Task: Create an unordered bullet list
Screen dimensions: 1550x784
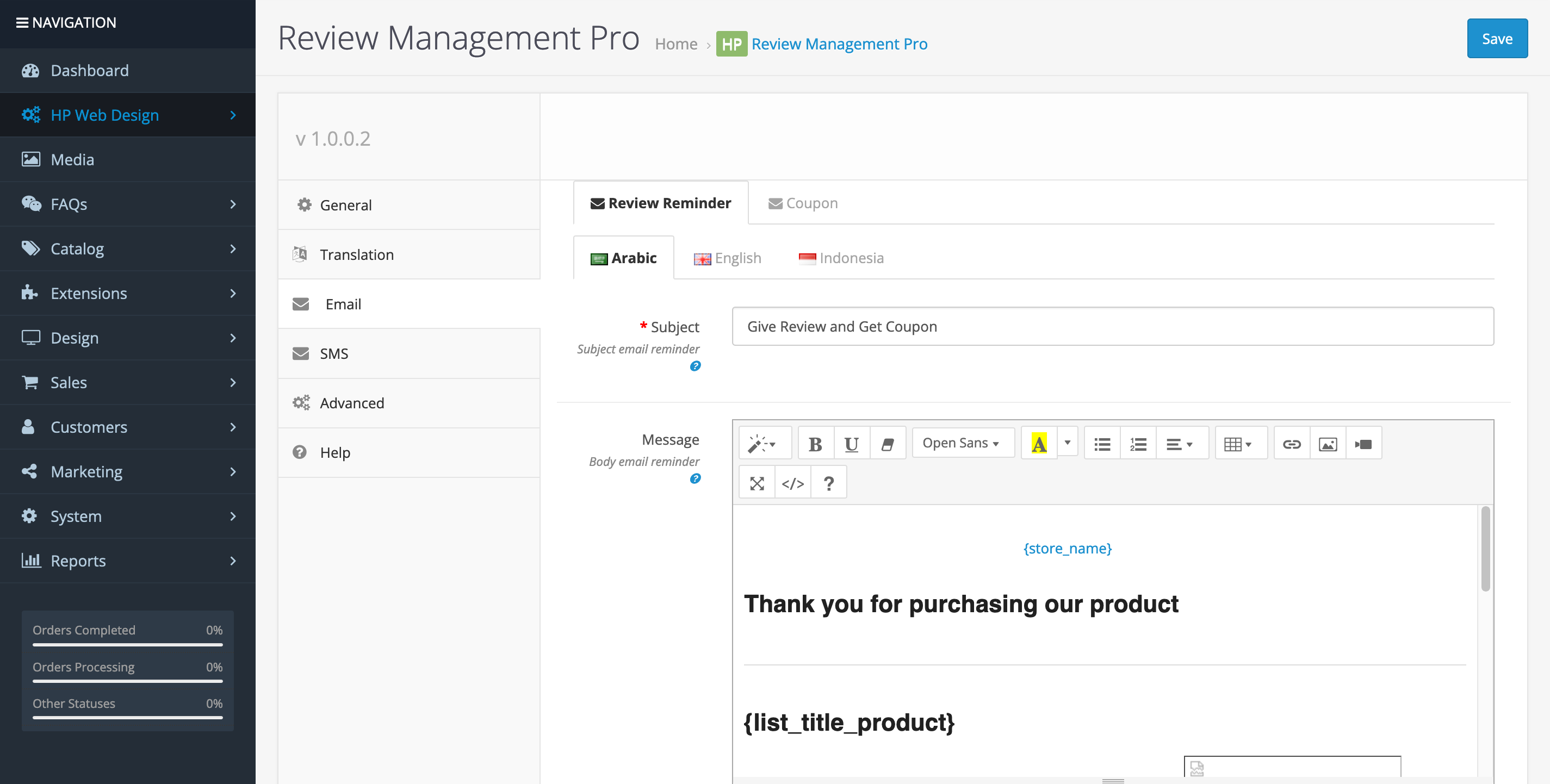Action: tap(1102, 444)
